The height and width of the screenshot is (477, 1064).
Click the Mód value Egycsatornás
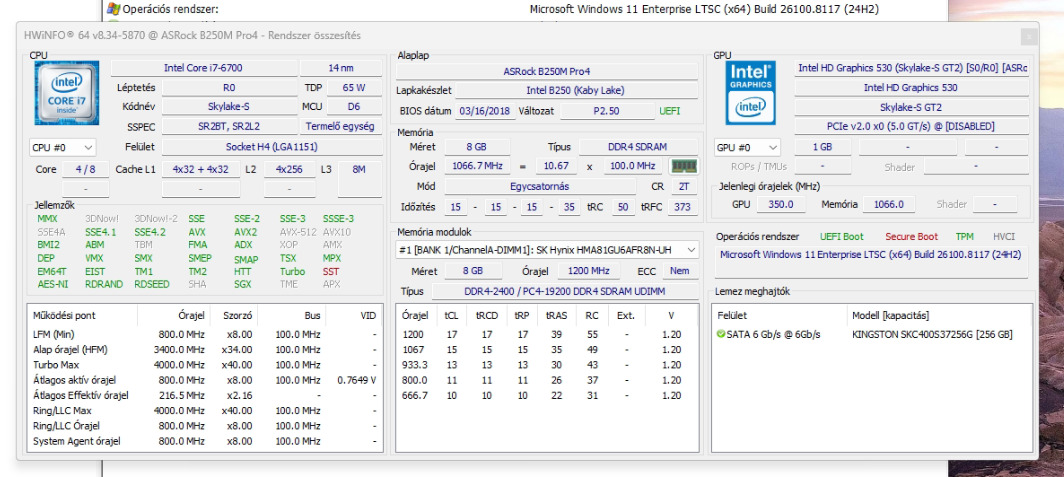[x=539, y=187]
